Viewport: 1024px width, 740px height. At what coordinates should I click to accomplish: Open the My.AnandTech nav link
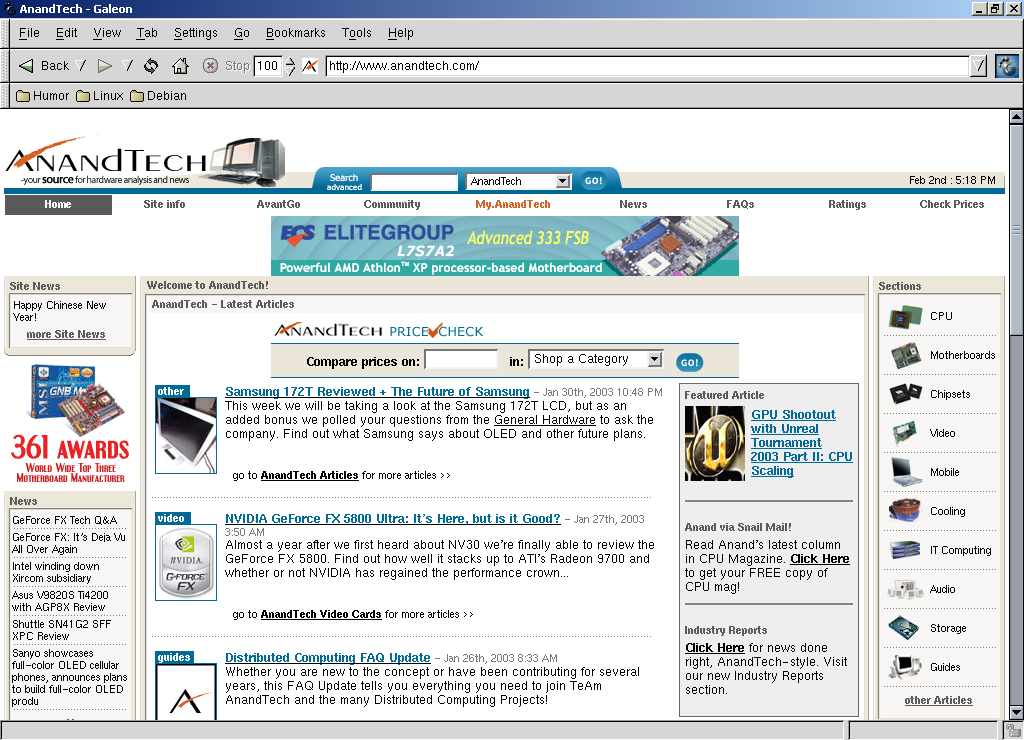pos(513,204)
